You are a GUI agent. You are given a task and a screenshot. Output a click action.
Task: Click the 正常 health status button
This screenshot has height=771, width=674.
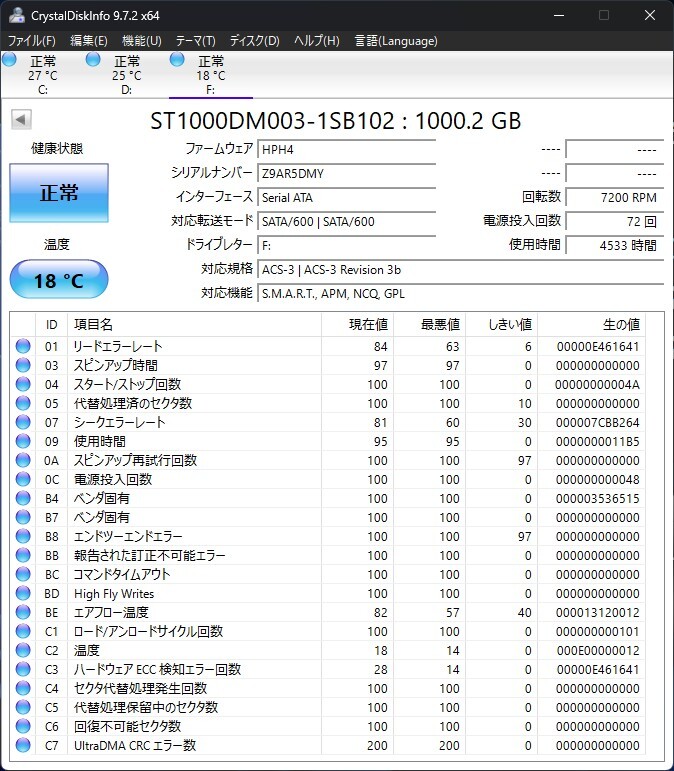59,192
